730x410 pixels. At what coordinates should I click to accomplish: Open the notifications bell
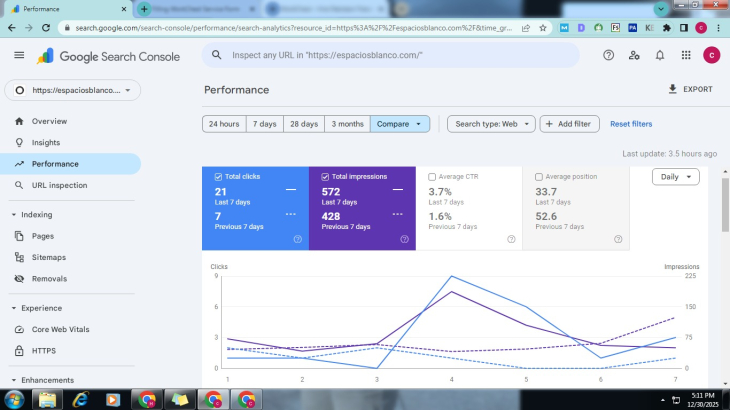pos(660,55)
